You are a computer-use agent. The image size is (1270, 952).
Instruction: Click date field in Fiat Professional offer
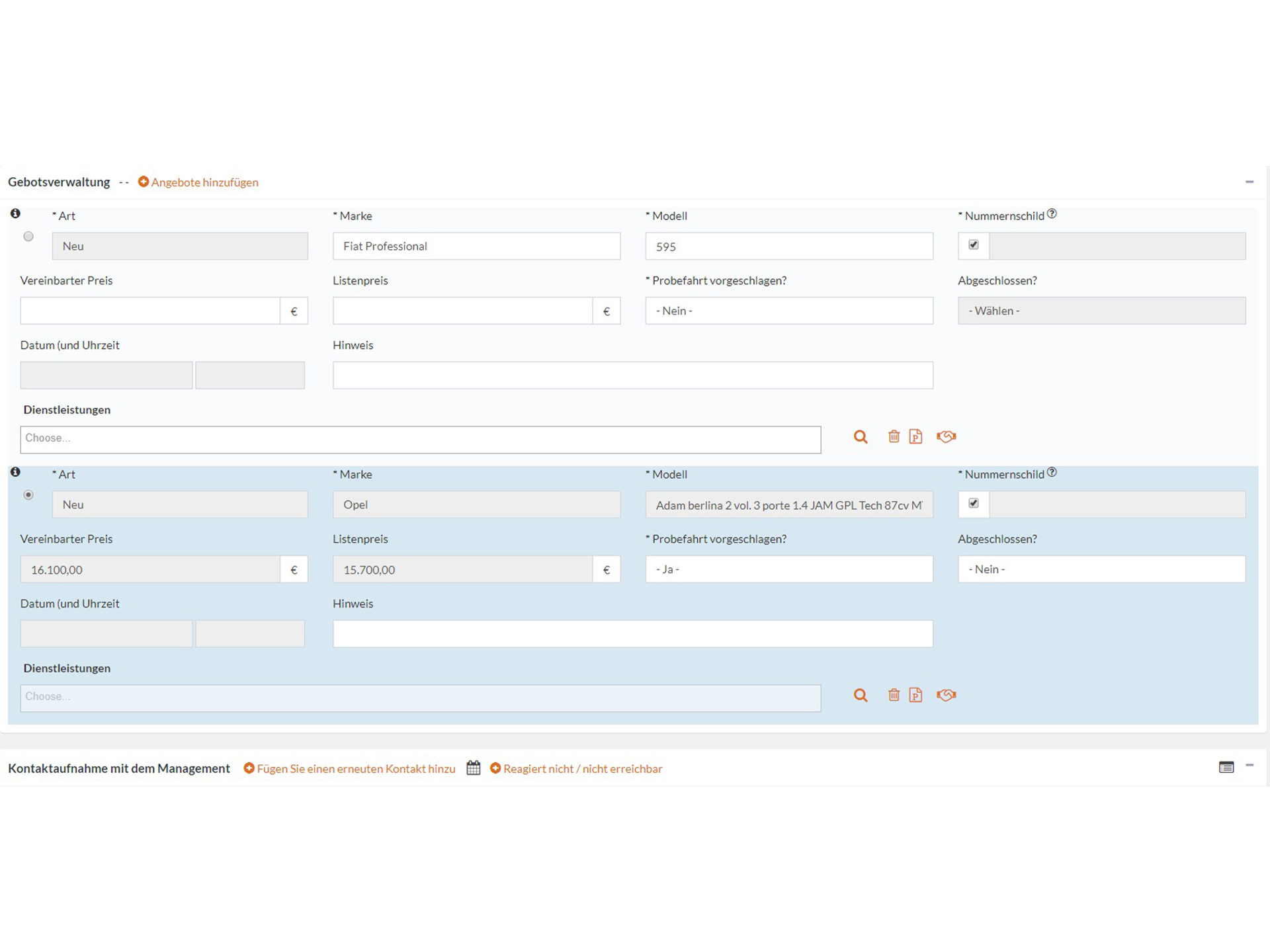(x=106, y=376)
